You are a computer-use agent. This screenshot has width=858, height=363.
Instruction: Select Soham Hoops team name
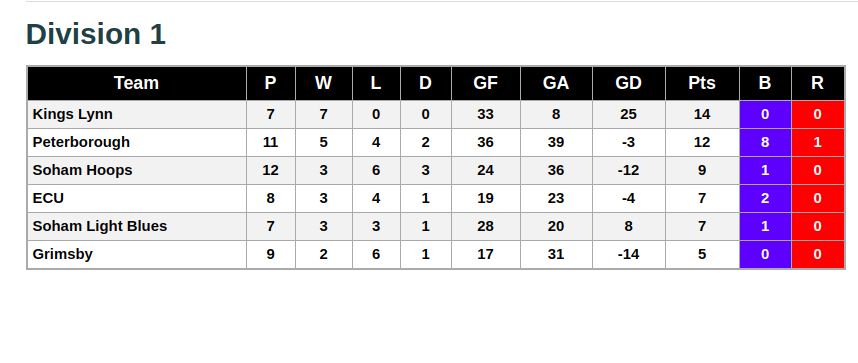pos(82,170)
